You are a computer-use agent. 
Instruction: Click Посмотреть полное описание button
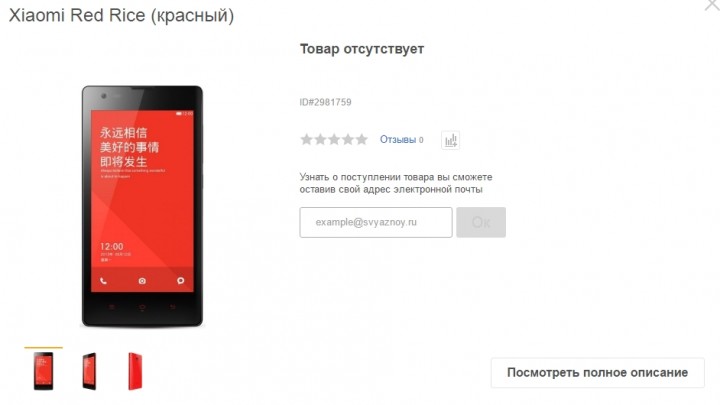coord(597,372)
